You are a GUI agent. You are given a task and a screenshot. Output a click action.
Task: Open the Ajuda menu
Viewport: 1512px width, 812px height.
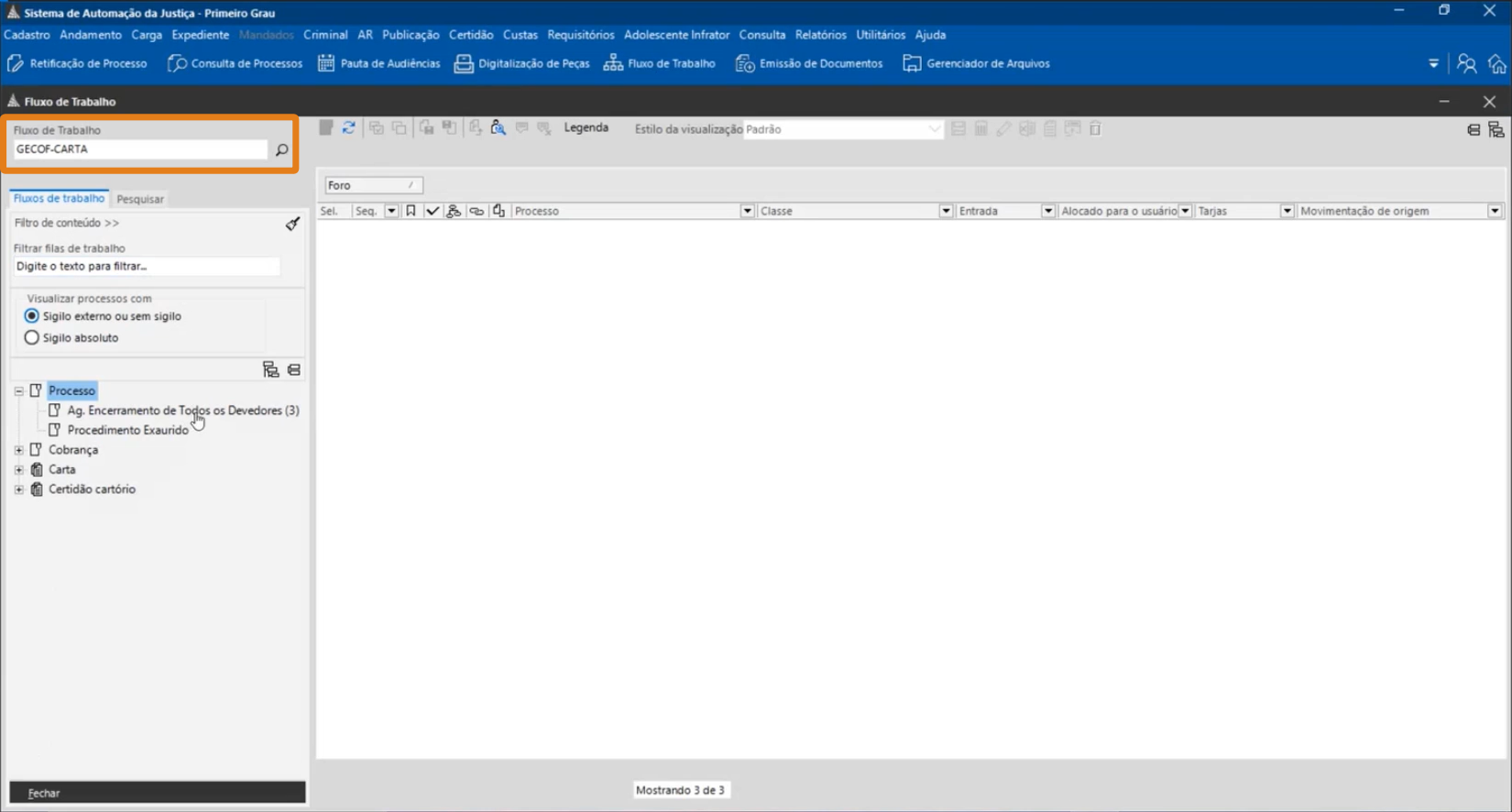tap(930, 35)
